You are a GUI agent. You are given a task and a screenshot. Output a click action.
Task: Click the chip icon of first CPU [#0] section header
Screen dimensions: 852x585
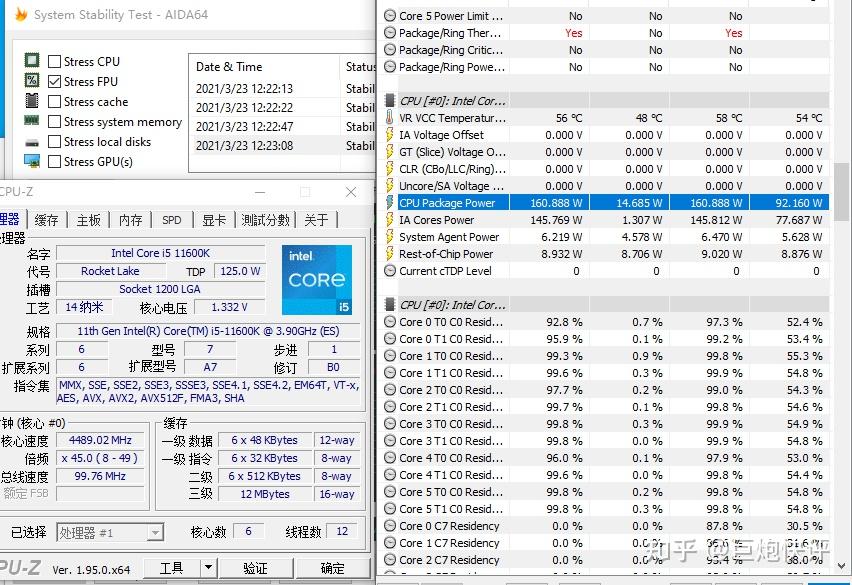click(390, 100)
